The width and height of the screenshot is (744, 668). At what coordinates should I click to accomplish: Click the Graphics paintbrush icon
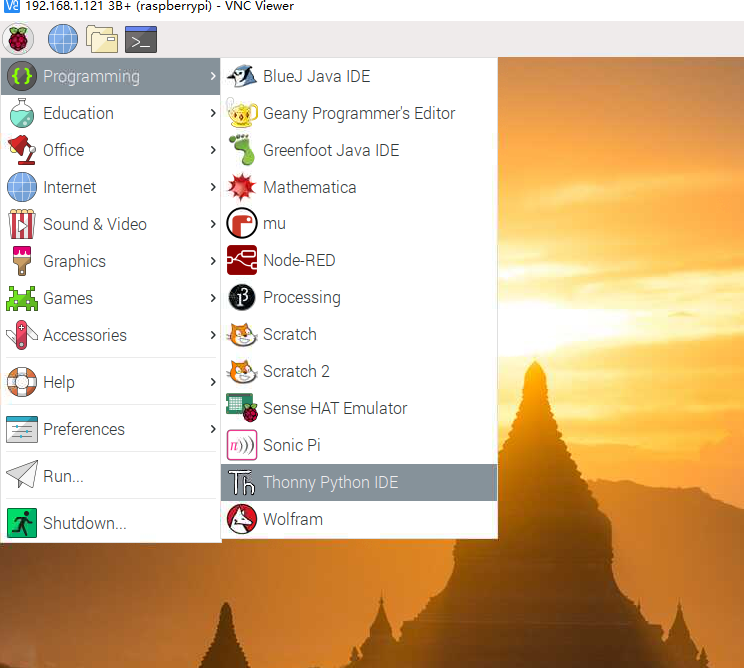coord(22,261)
